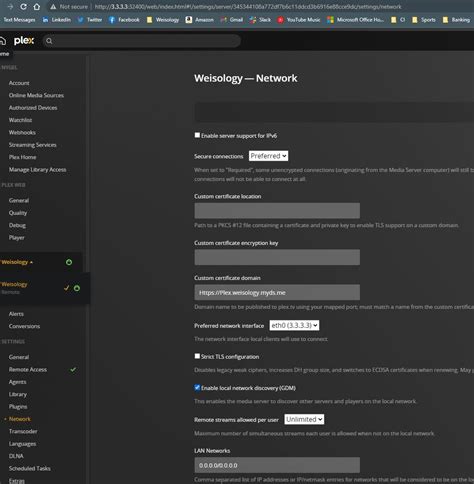Screen dimensions: 474x484
Task: Toggle Strict TLS configuration checkbox
Action: point(197,356)
